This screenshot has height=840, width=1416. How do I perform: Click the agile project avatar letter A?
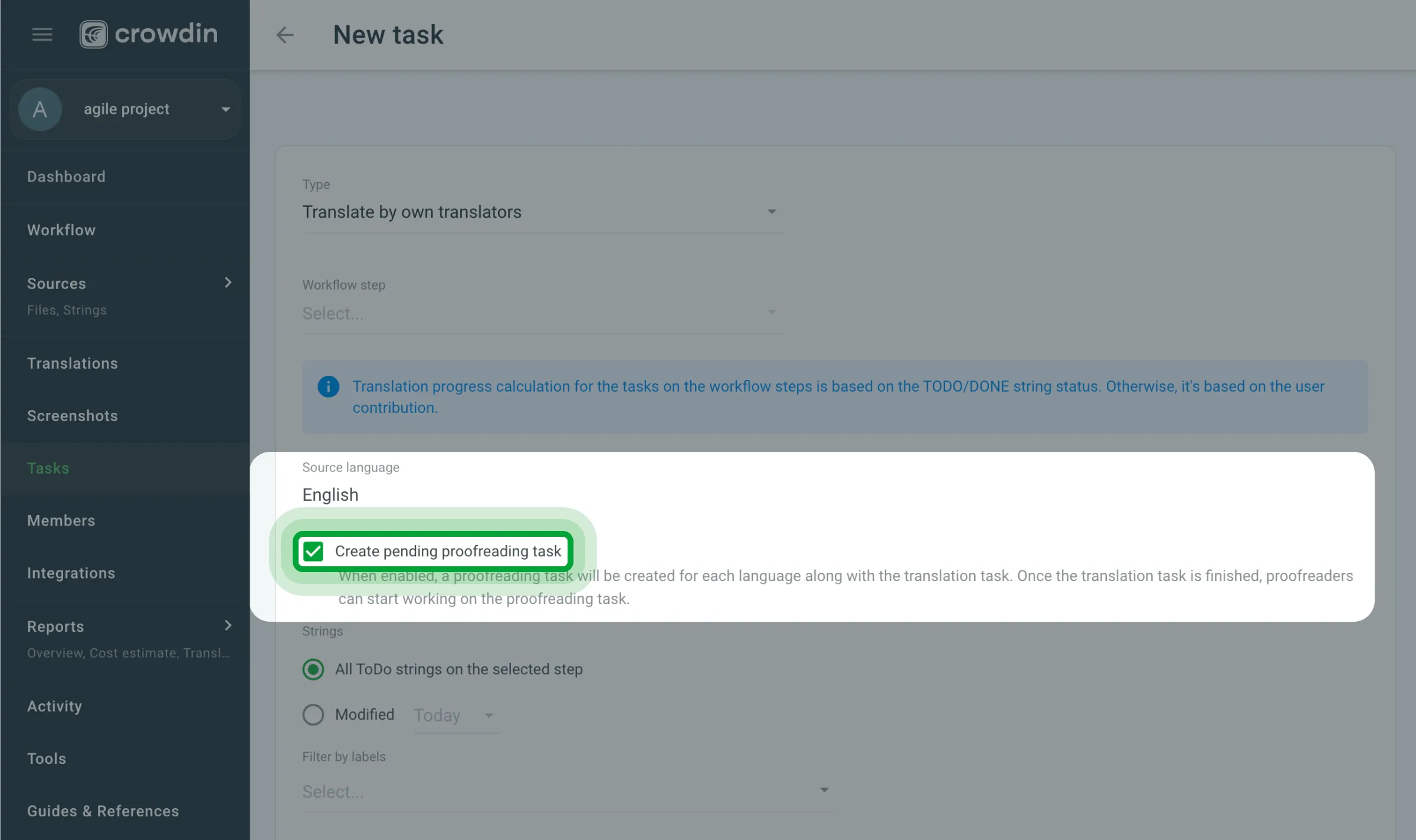point(40,109)
